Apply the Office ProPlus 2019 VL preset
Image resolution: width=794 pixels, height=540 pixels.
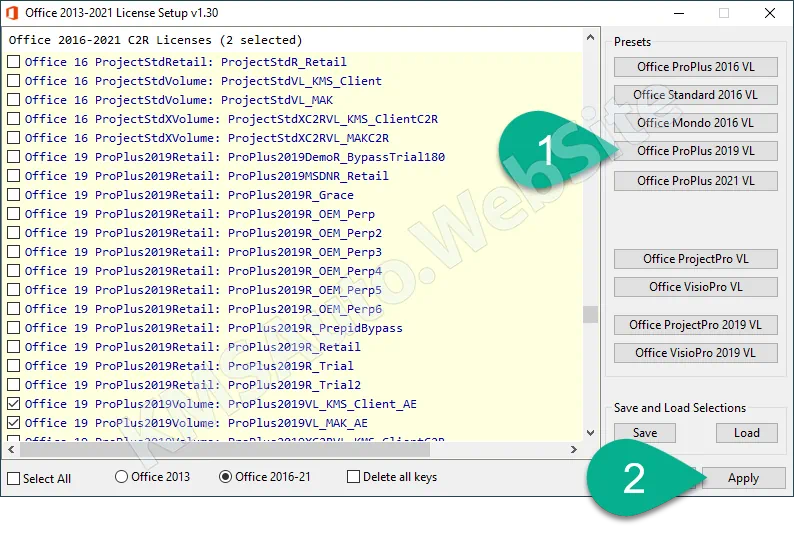pos(696,151)
